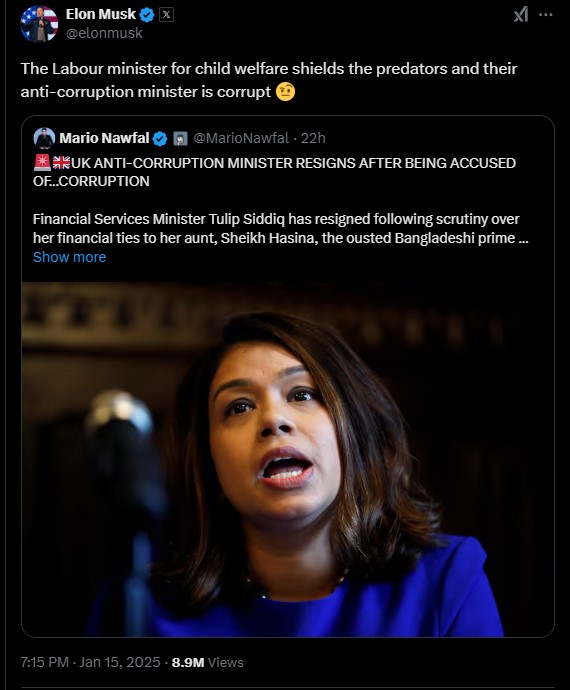Click Mario Nawfal's profile avatar
This screenshot has width=570, height=690.
(x=44, y=138)
